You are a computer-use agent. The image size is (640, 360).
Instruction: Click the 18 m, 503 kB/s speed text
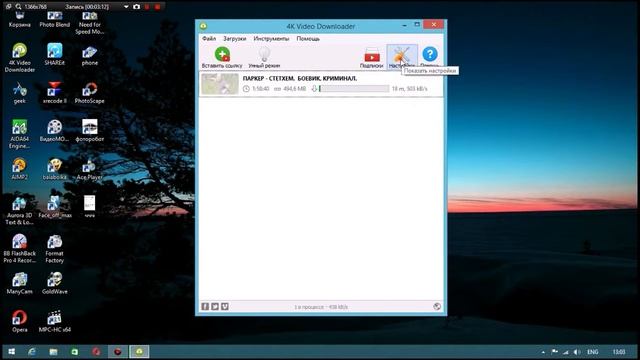point(409,89)
